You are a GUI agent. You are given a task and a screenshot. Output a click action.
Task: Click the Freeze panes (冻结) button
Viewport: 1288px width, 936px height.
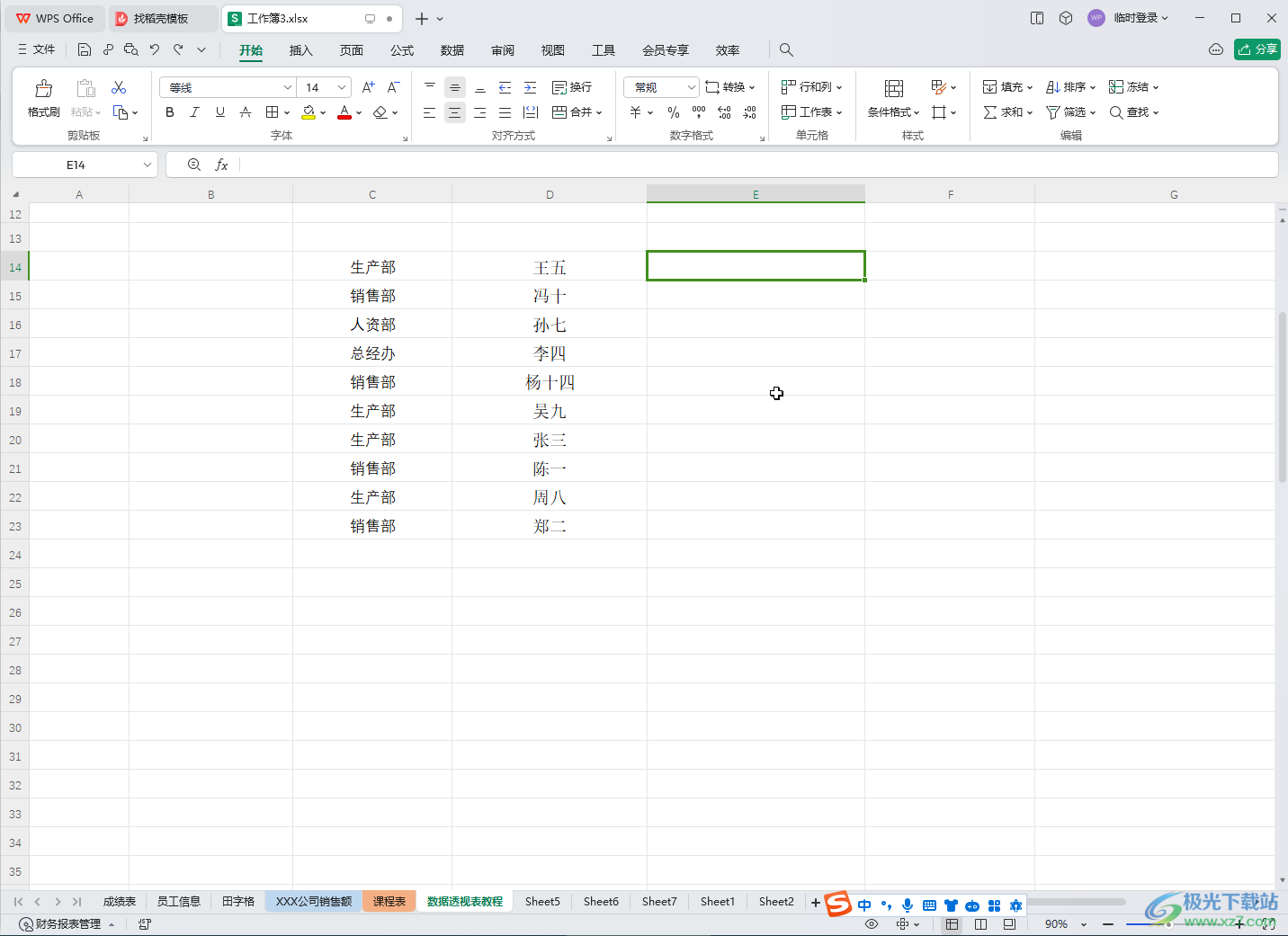[x=1133, y=87]
